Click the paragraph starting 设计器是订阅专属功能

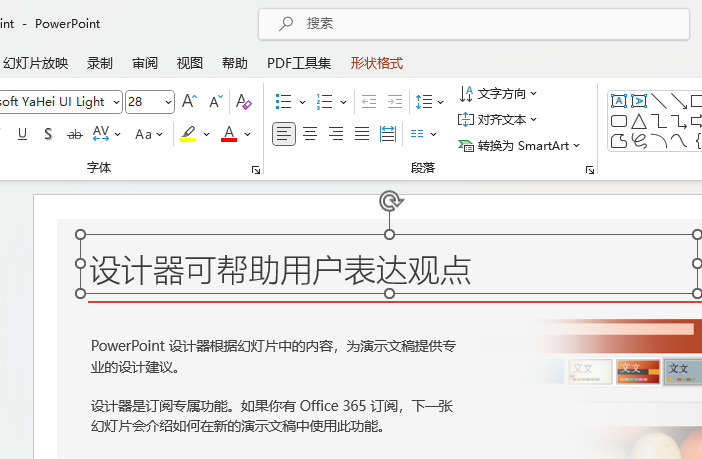tap(272, 416)
